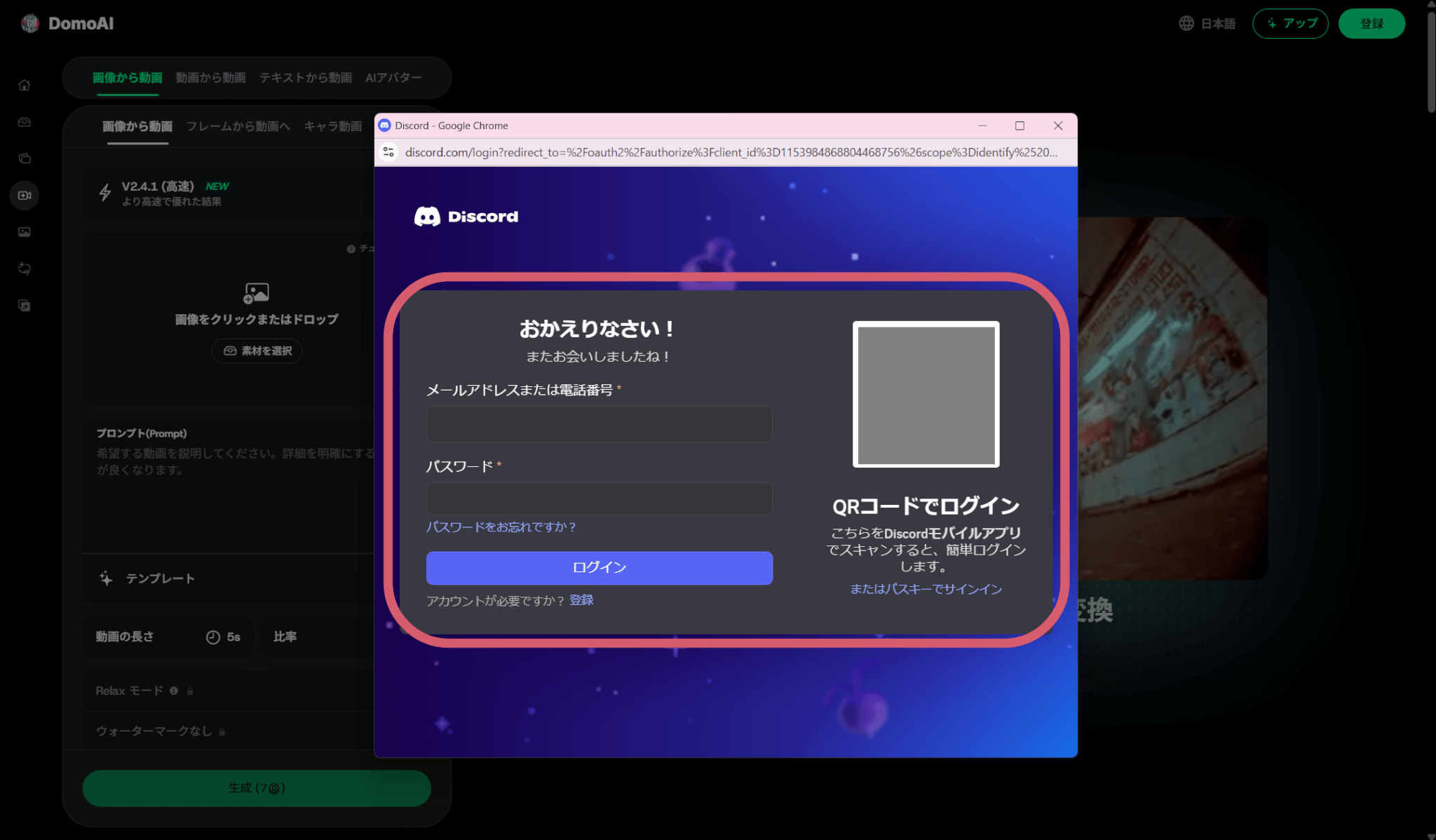Select the AI video camera sidebar icon
The image size is (1436, 840).
(25, 196)
